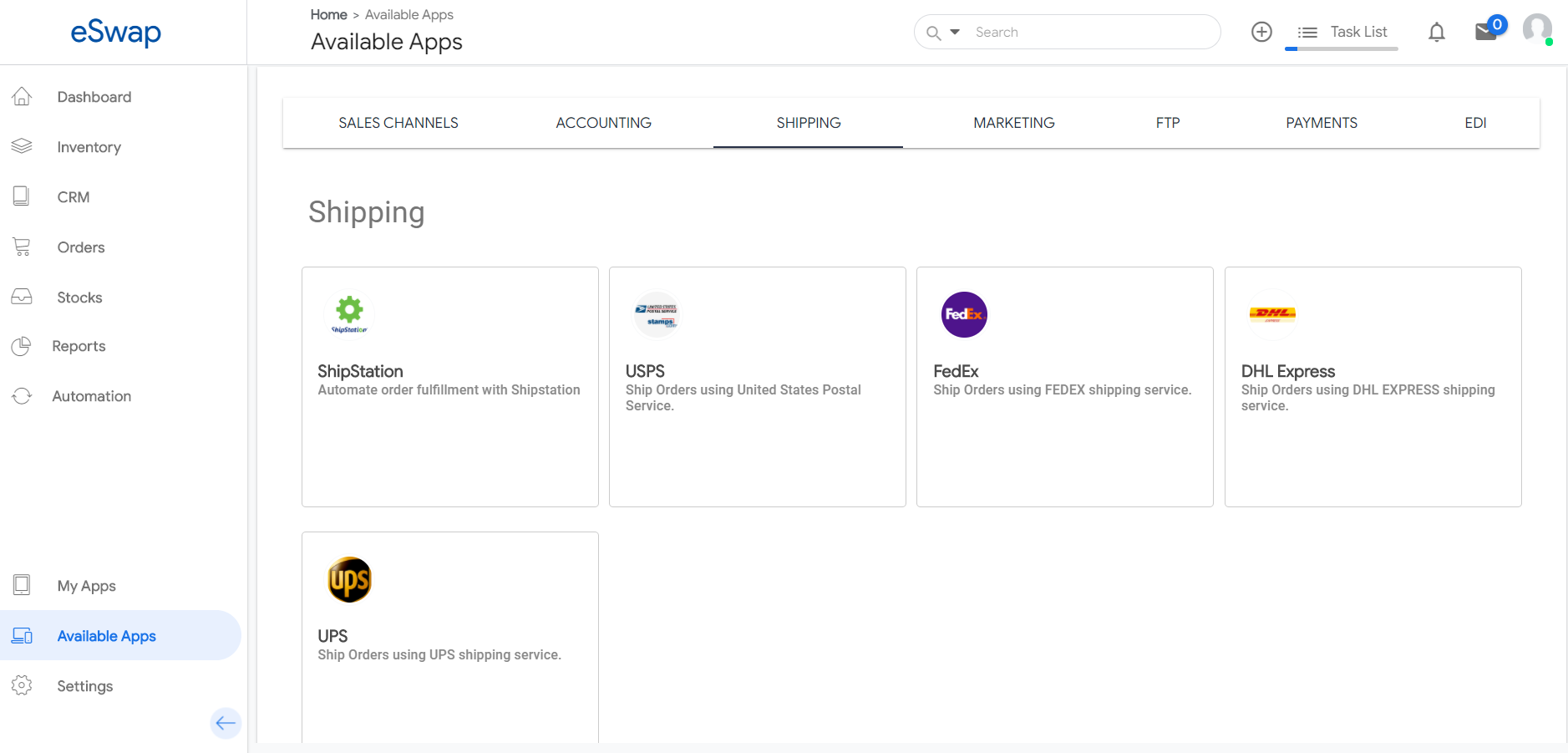
Task: Click 'Ship Orders using United States Postal Service.' text
Action: [x=743, y=398]
